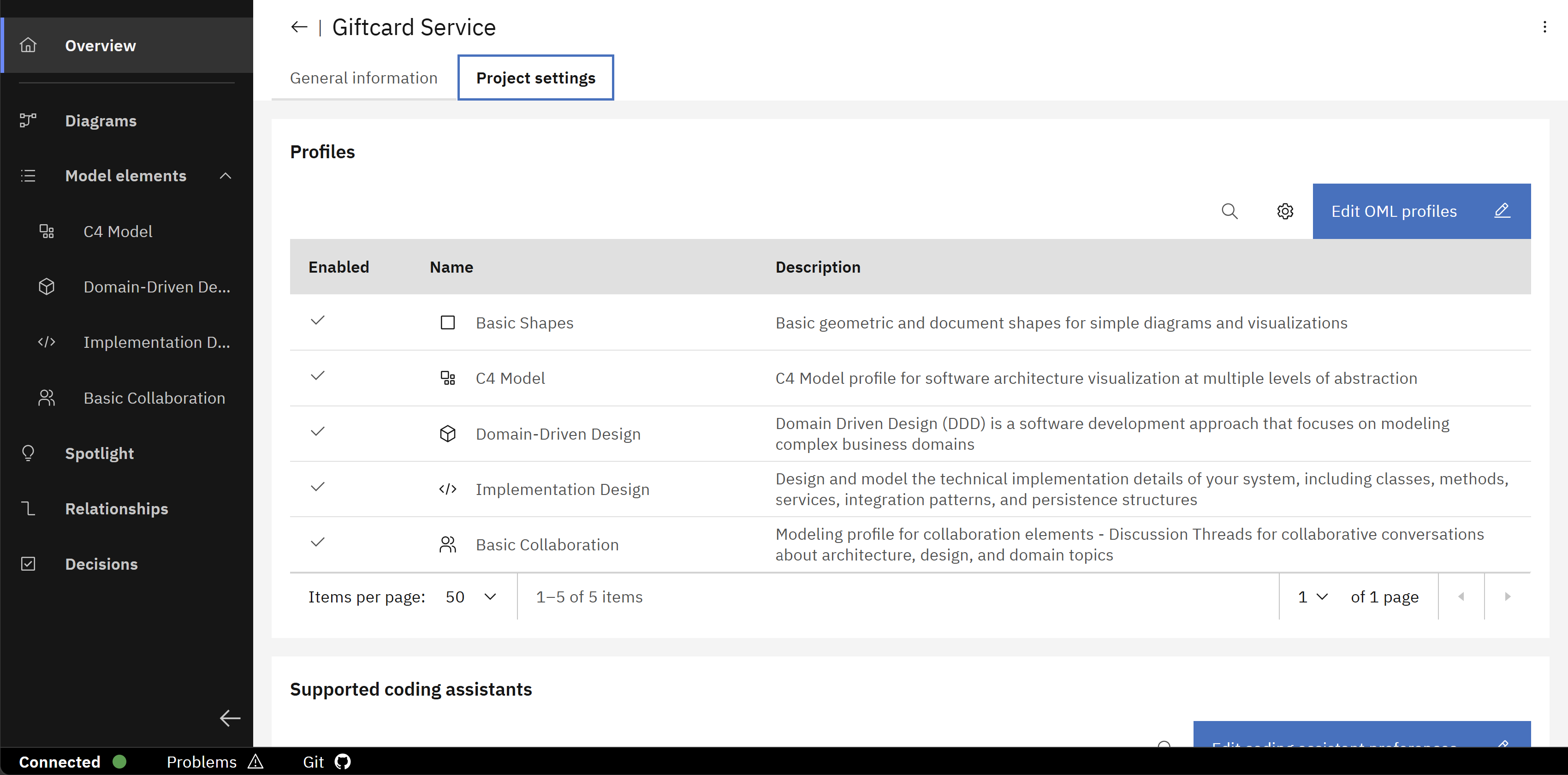
Task: Open Domain-Driven De... sidebar item
Action: (x=127, y=287)
